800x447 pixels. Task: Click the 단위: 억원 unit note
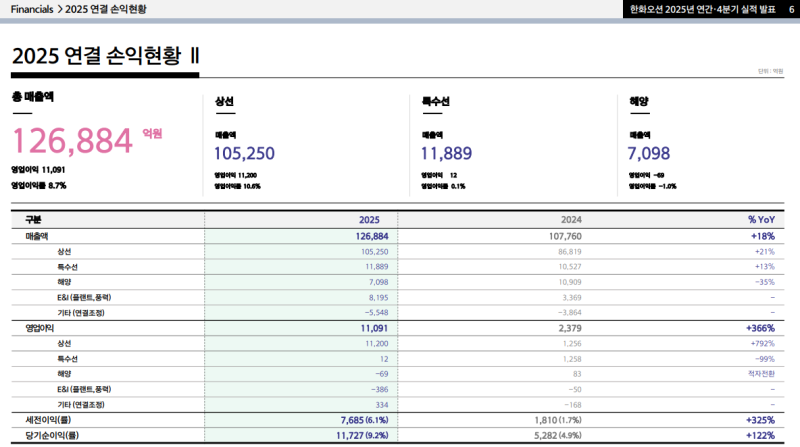coord(770,71)
